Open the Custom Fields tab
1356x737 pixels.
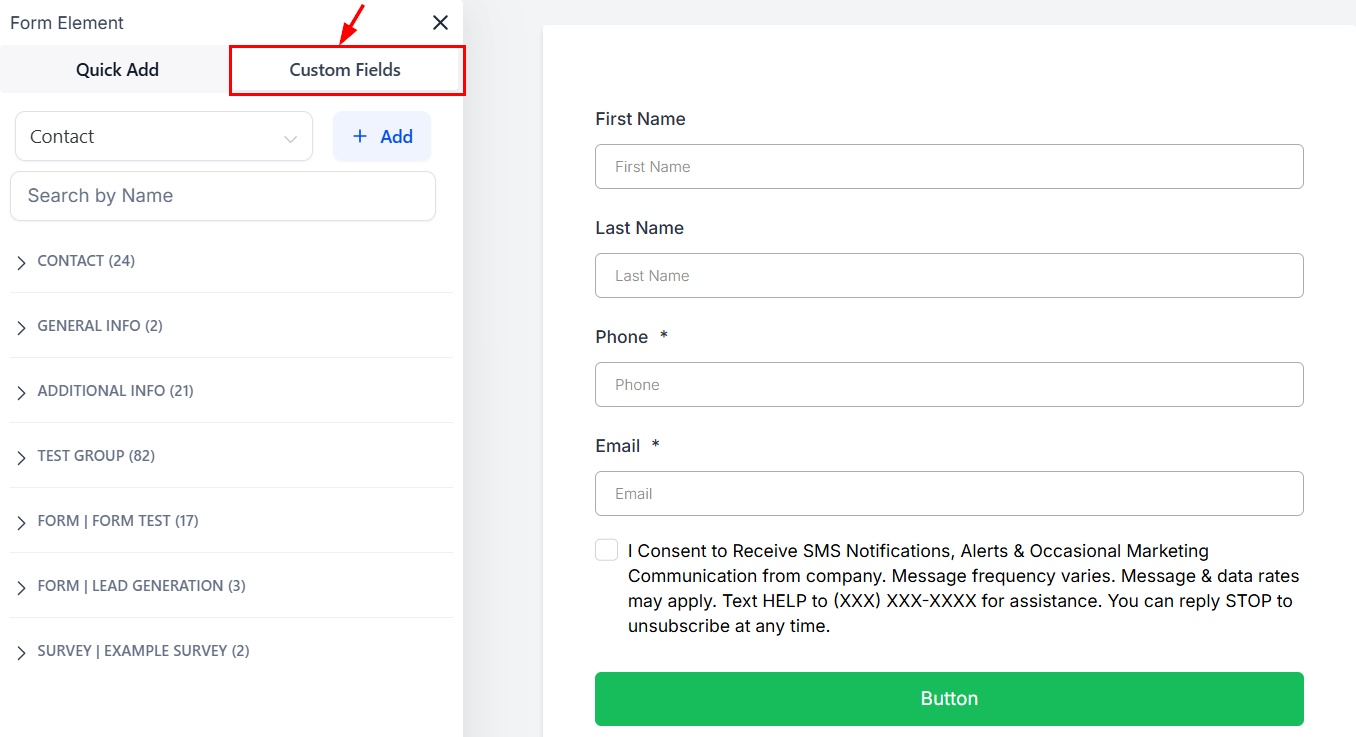[x=345, y=70]
